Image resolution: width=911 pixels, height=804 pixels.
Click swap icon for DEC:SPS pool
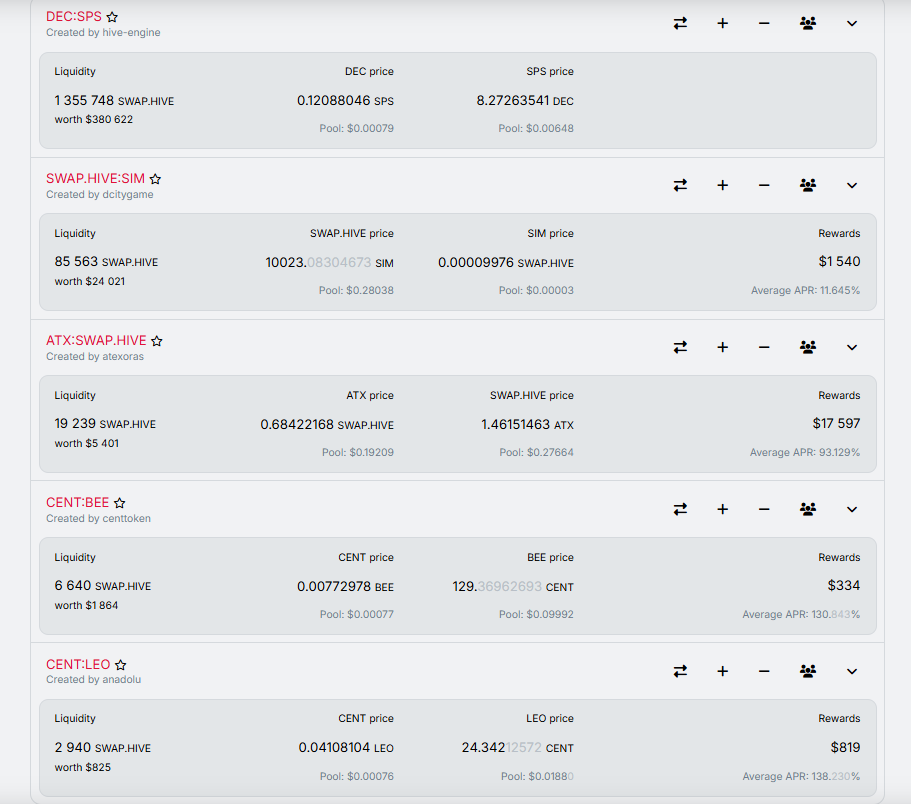coord(680,23)
